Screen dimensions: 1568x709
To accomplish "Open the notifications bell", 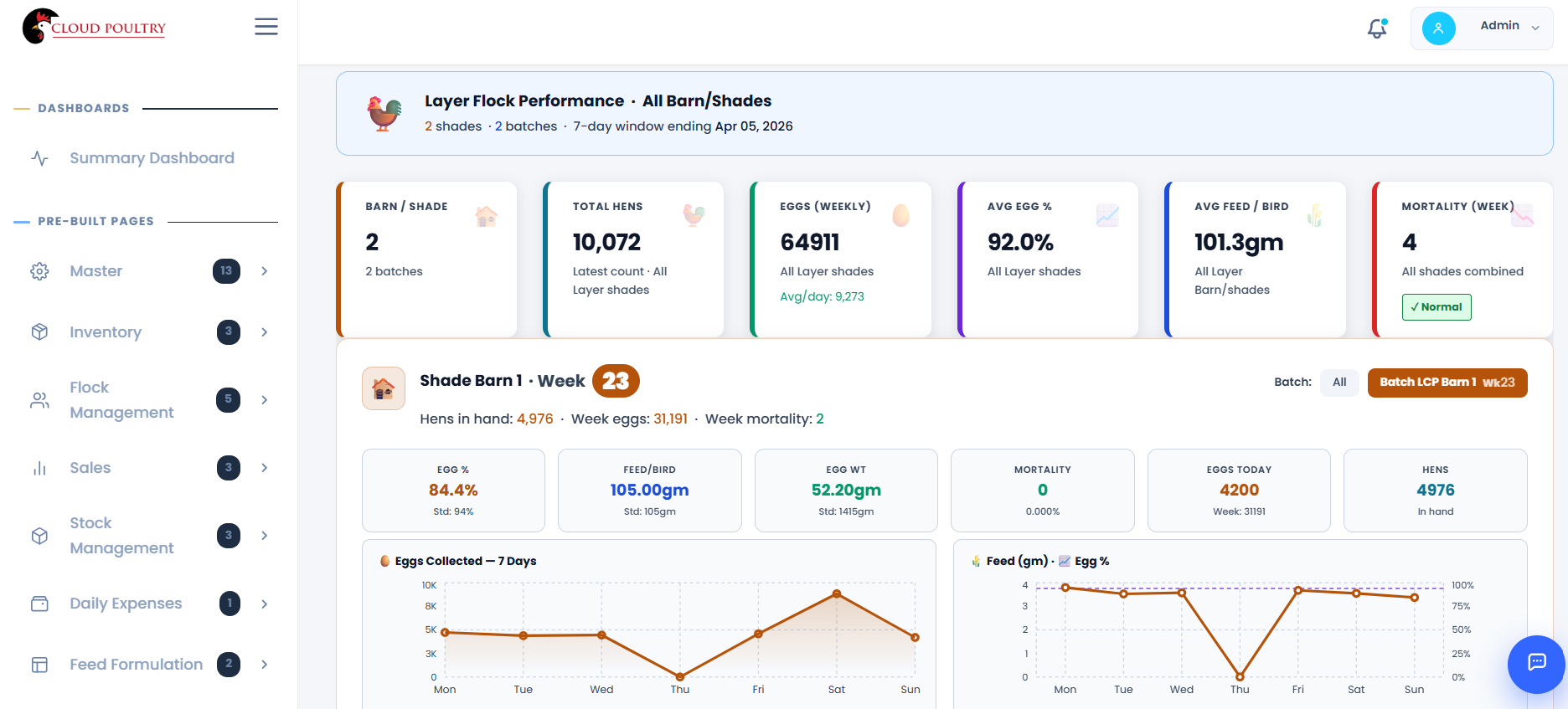I will point(1377,28).
